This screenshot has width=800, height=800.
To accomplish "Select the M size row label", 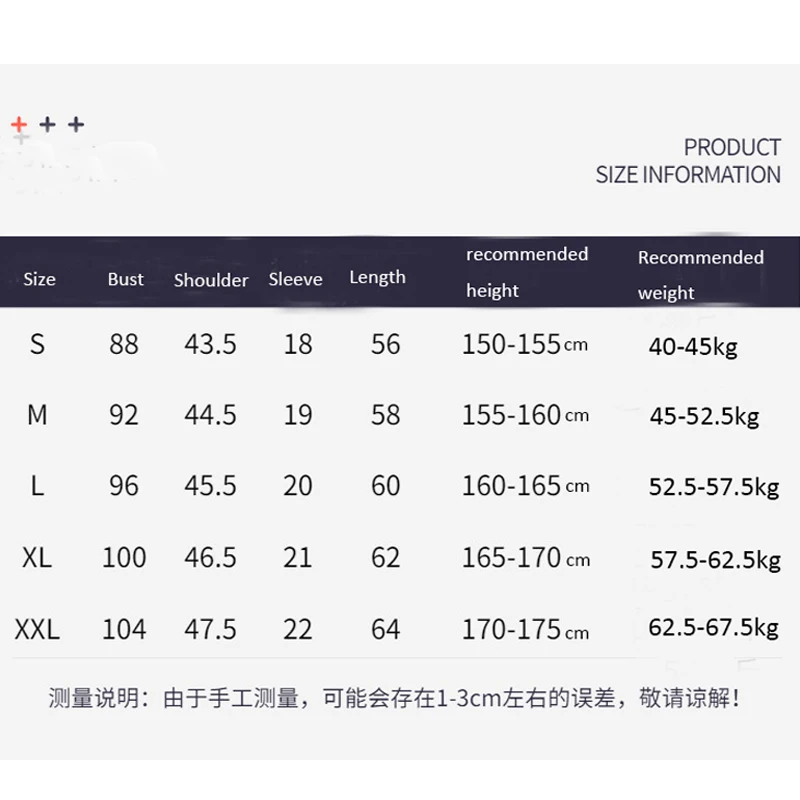I will coord(38,414).
